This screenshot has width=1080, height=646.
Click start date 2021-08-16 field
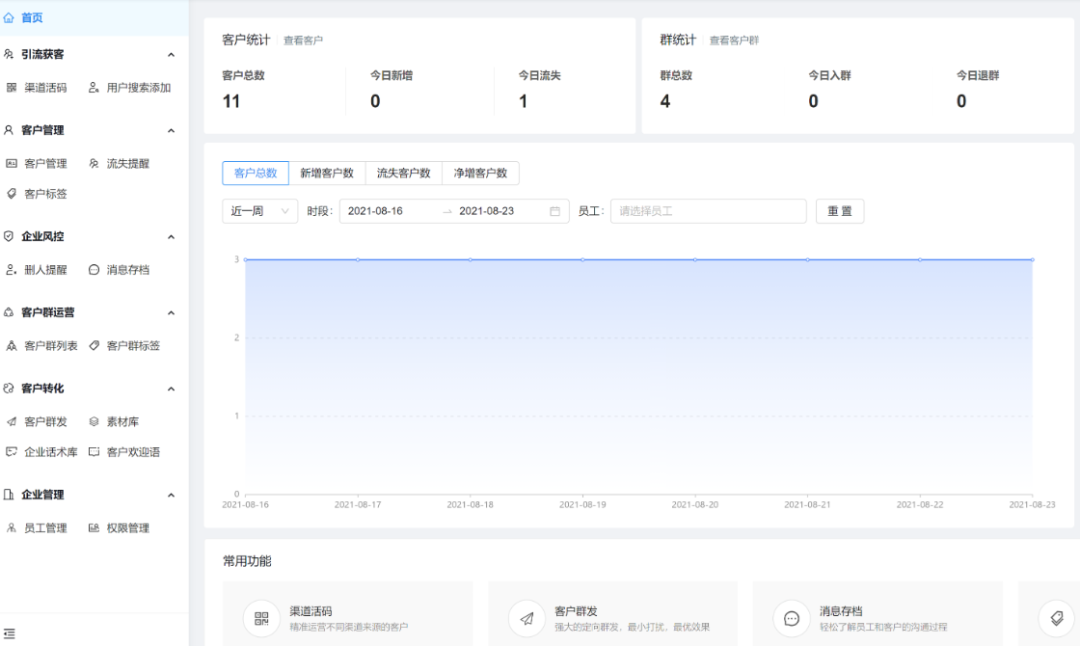point(375,211)
